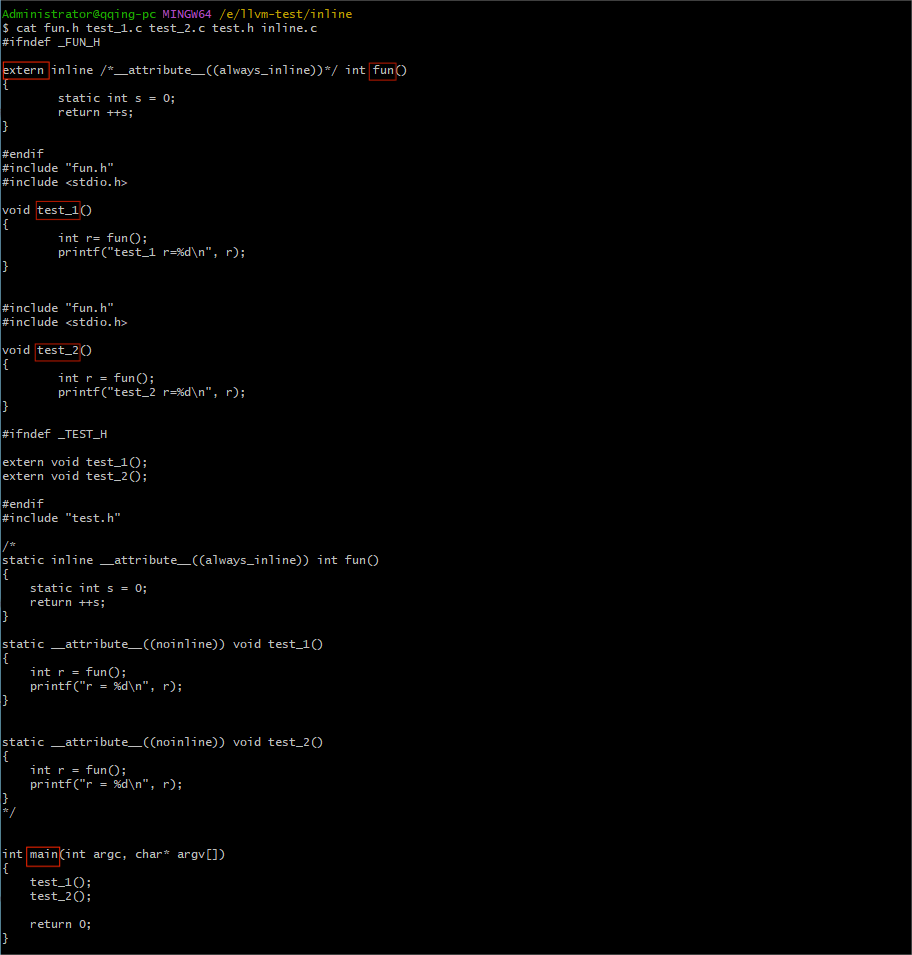Click the 'static int s = 0;' line near top

(x=116, y=98)
